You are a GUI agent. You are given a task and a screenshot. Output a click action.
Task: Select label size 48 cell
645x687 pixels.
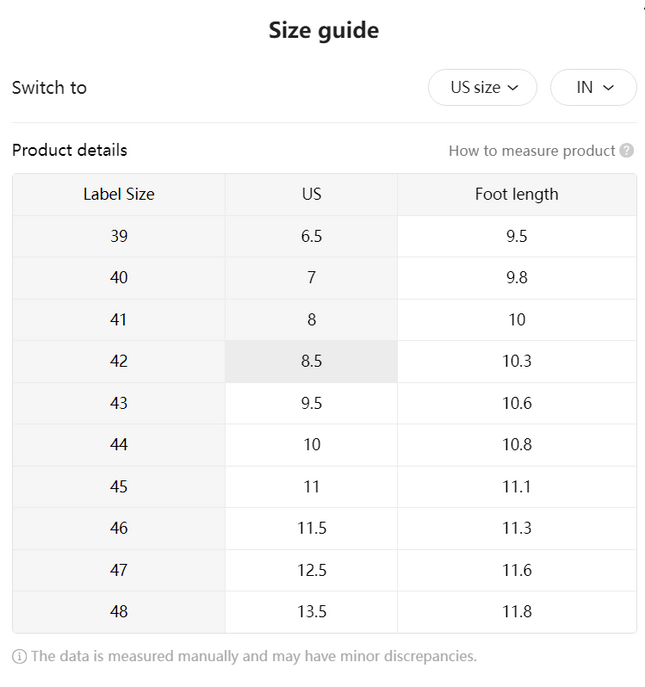pos(119,612)
